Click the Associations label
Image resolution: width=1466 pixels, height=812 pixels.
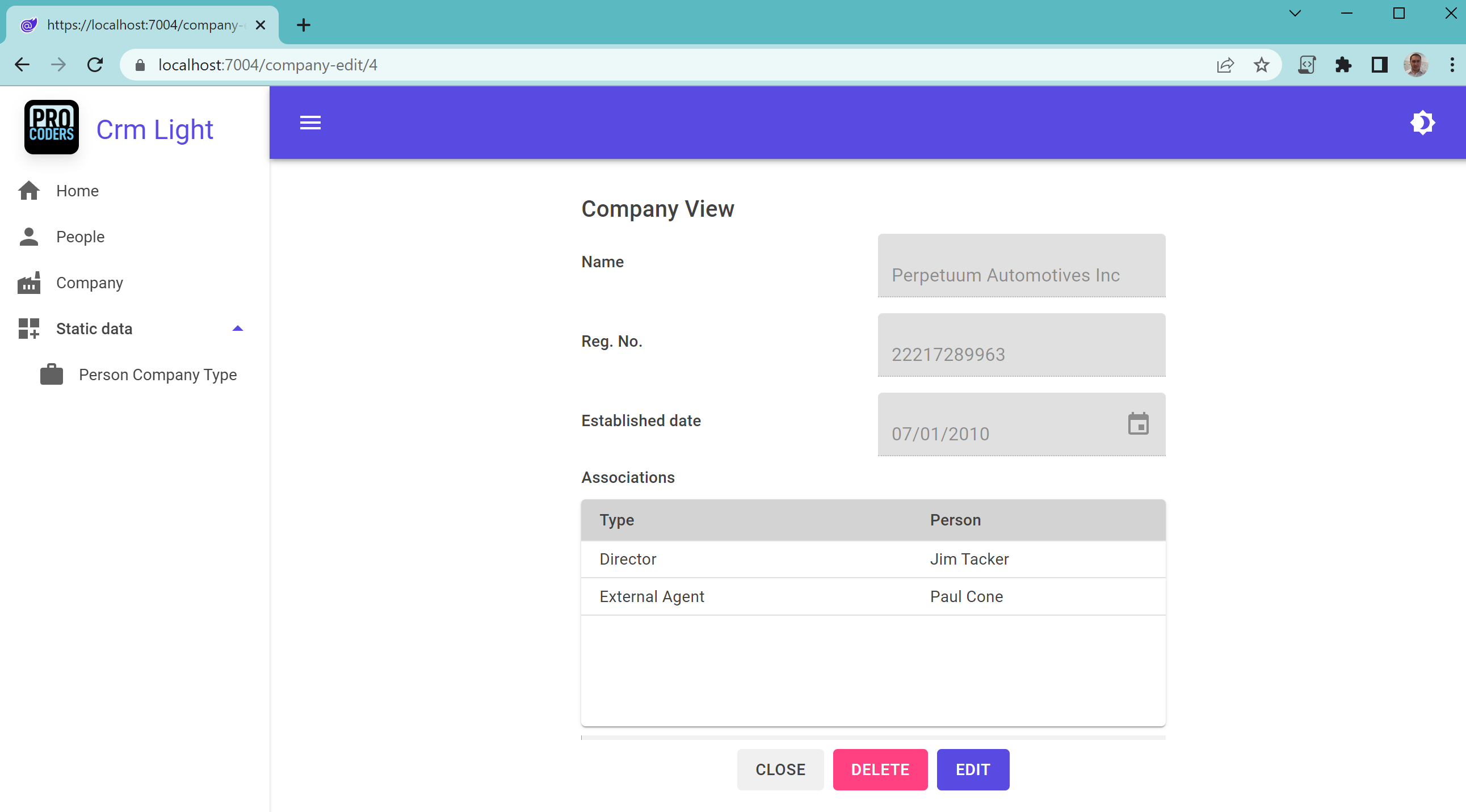click(628, 477)
